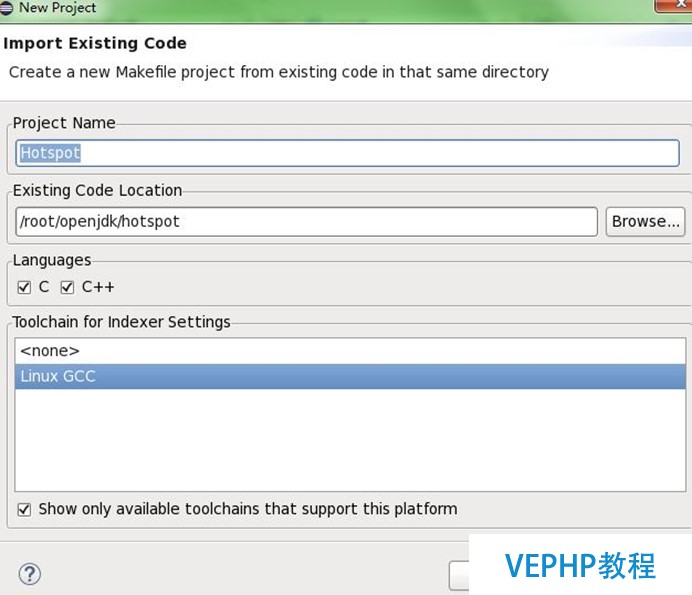Toggle Show only available toolchains checkbox

[x=24, y=510]
